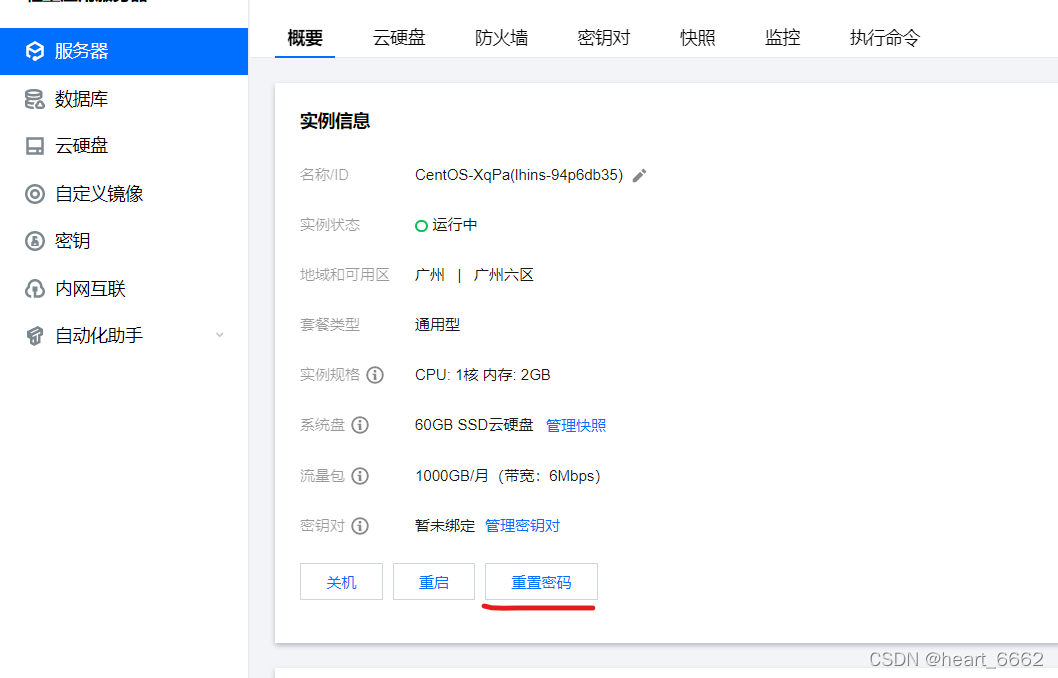This screenshot has height=678, width=1058.
Task: Expand the 自动化助手 submenu chevron
Action: click(x=219, y=335)
